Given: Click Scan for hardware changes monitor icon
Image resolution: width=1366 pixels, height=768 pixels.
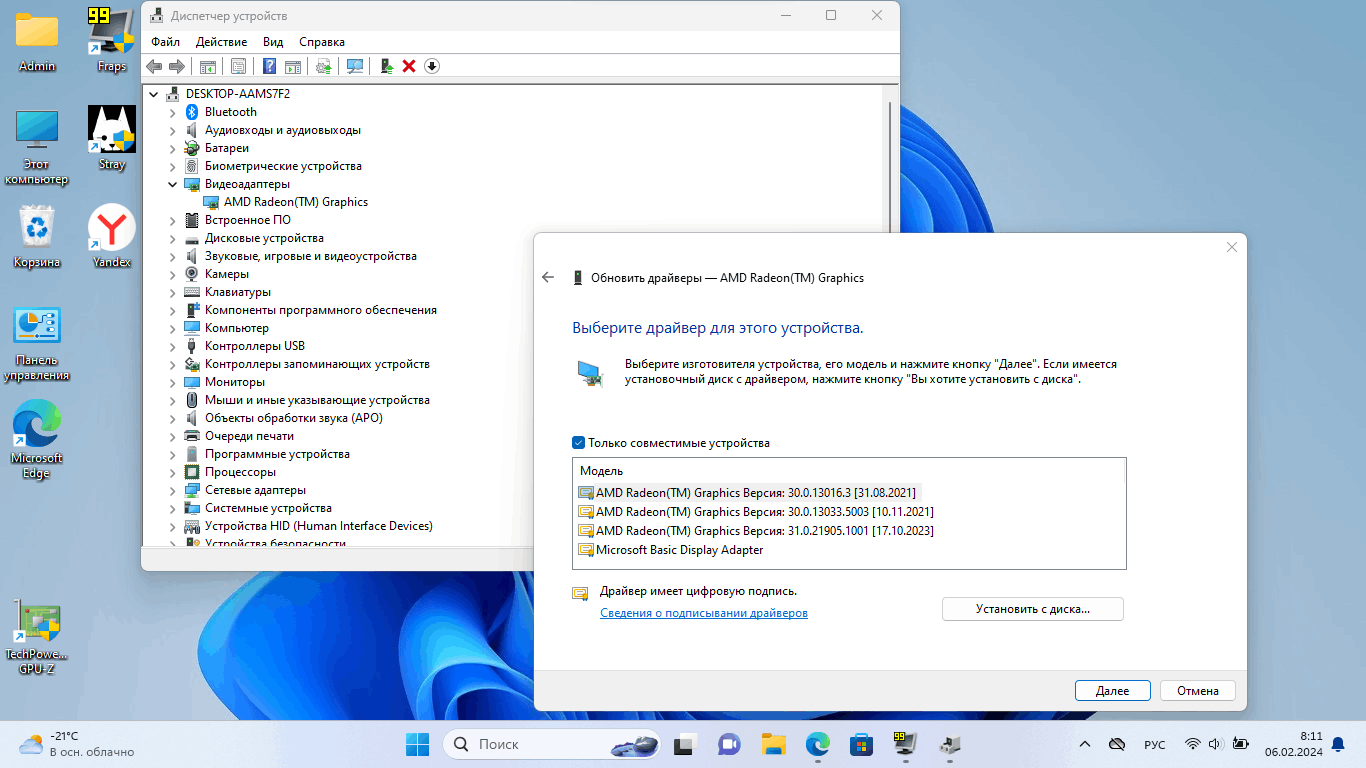Looking at the screenshot, I should pos(354,66).
